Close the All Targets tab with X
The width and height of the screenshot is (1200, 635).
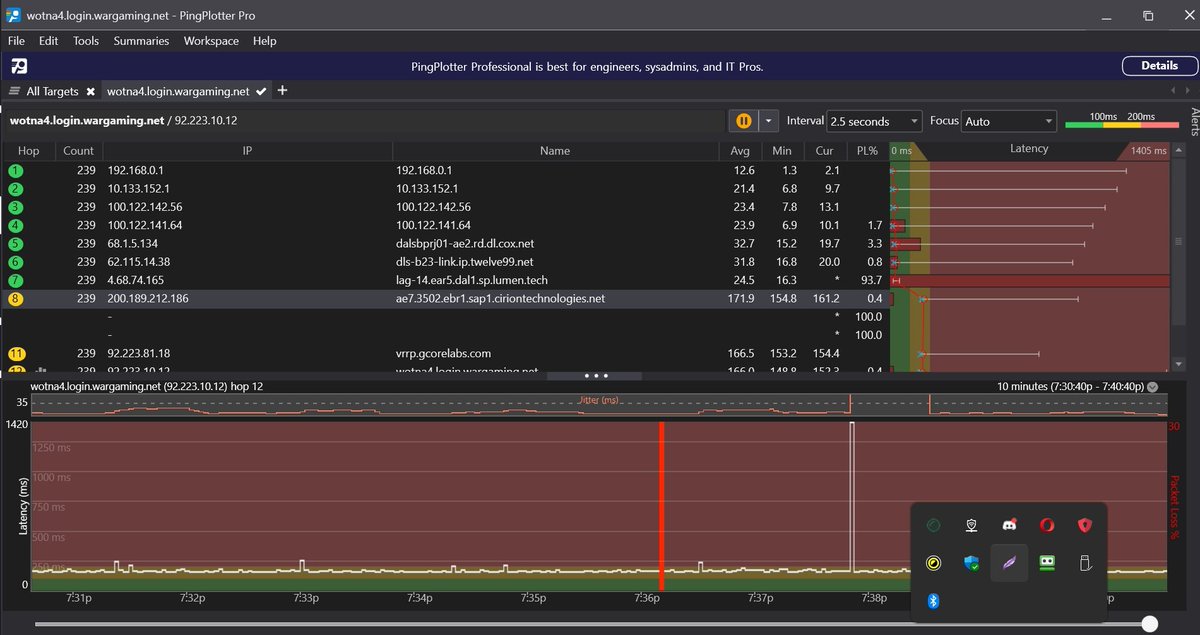90,91
